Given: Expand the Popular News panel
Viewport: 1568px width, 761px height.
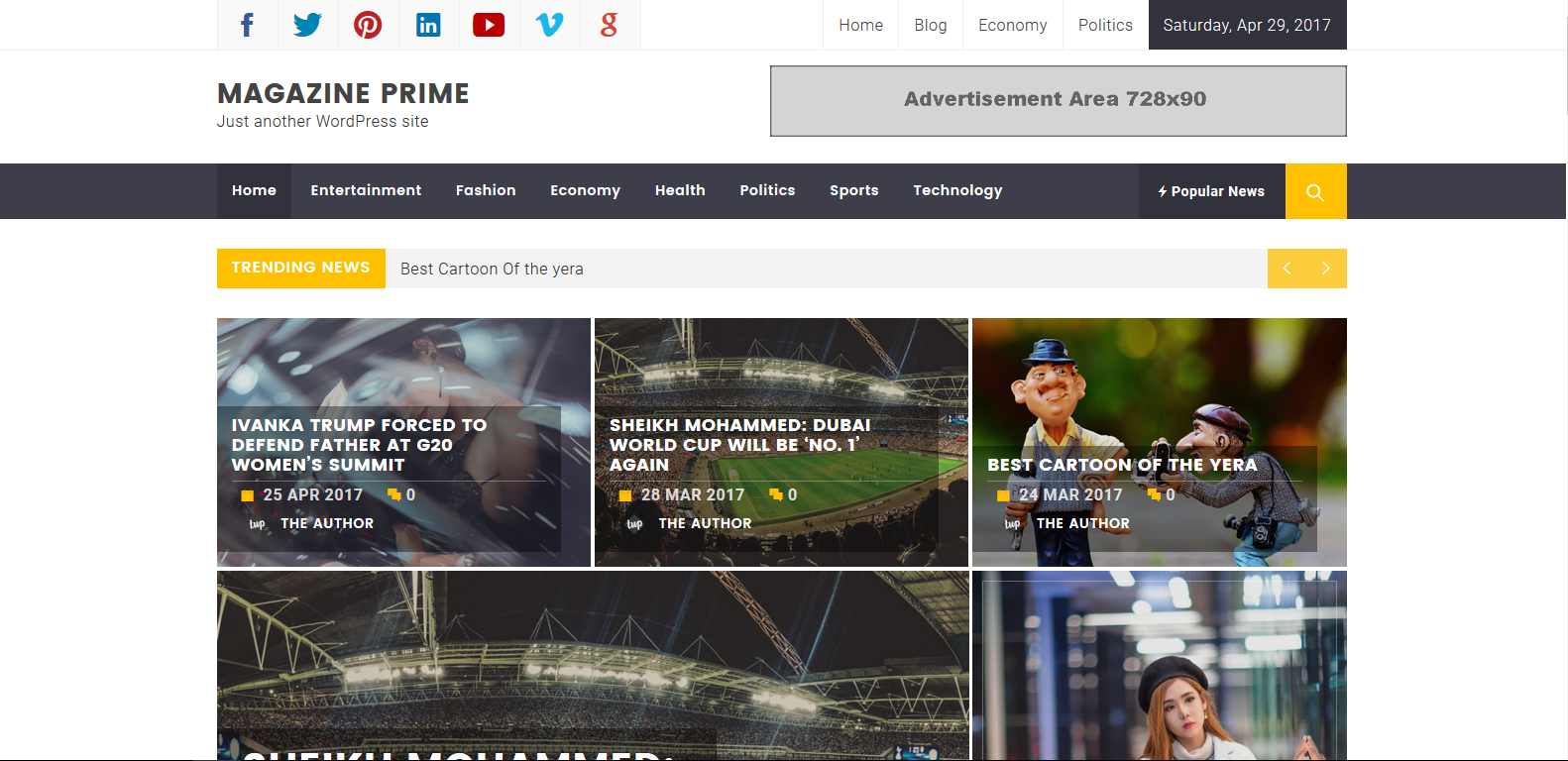Looking at the screenshot, I should [x=1211, y=191].
